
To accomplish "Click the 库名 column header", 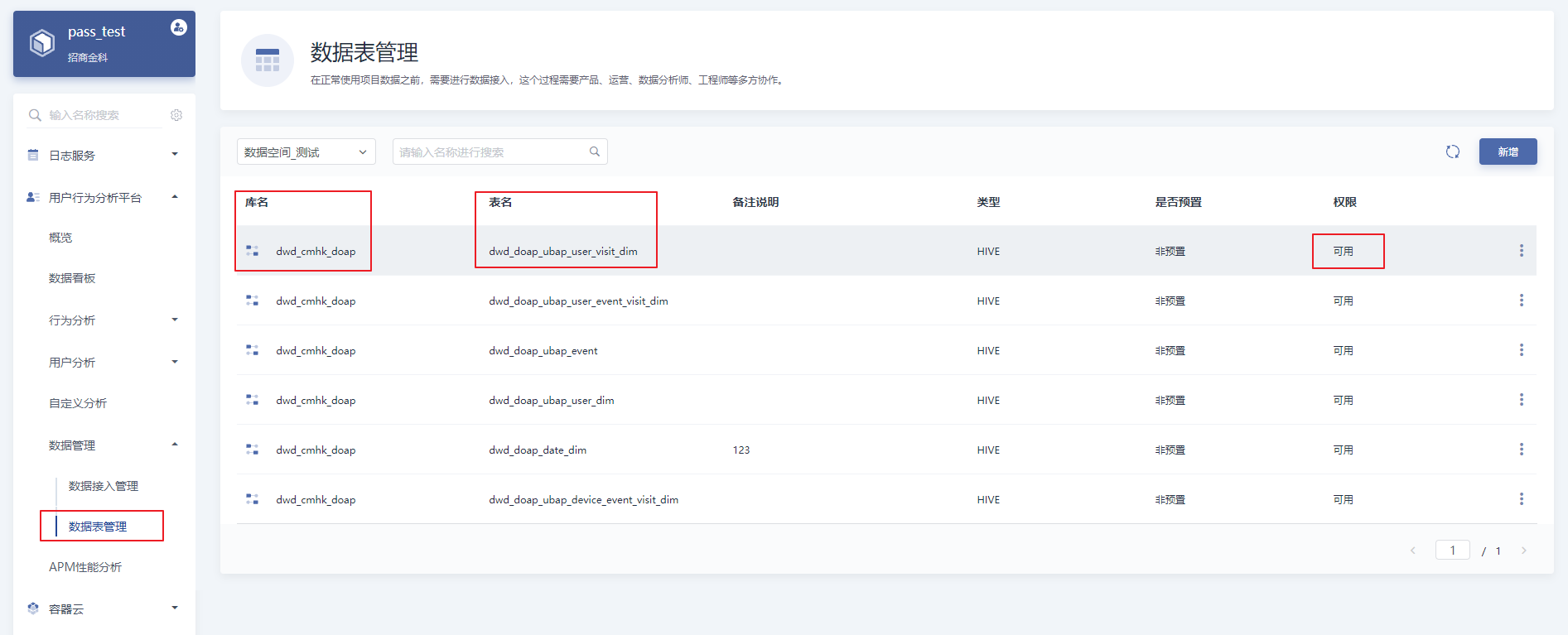I will click(x=257, y=202).
